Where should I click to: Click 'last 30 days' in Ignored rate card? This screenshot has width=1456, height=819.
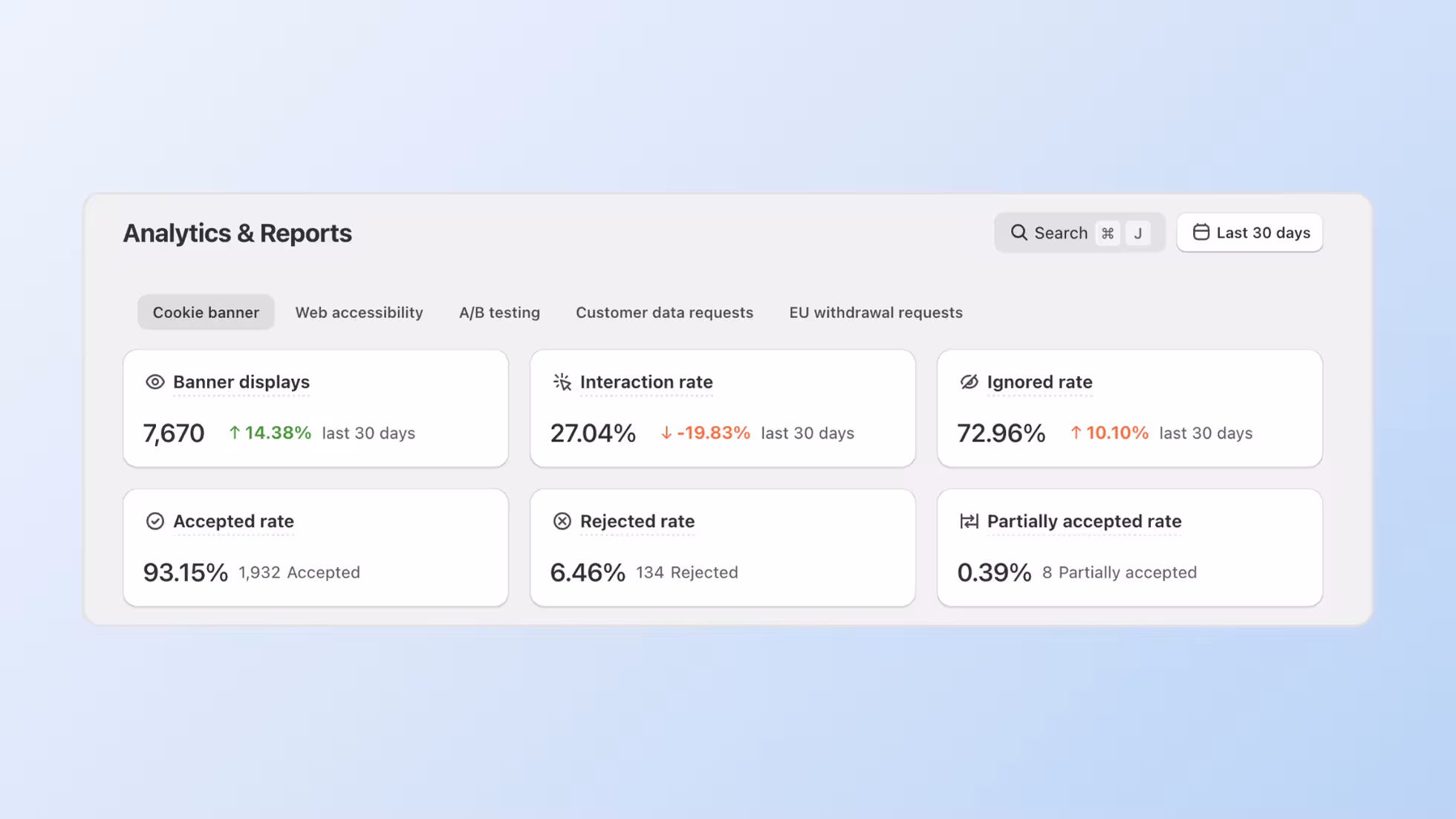(1206, 433)
